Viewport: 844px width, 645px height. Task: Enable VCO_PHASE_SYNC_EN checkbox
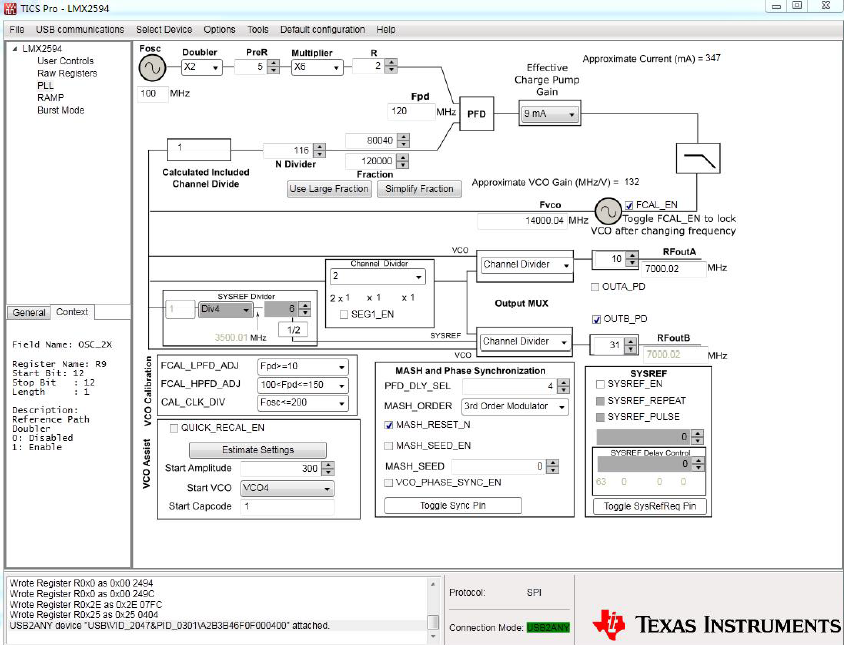click(x=389, y=483)
